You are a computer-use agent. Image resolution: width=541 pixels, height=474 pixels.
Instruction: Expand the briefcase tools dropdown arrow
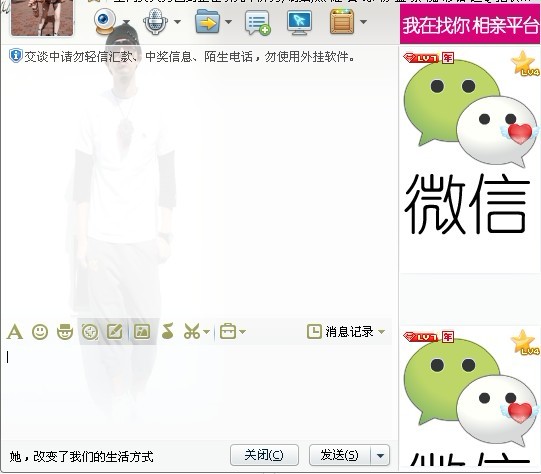coord(243,332)
